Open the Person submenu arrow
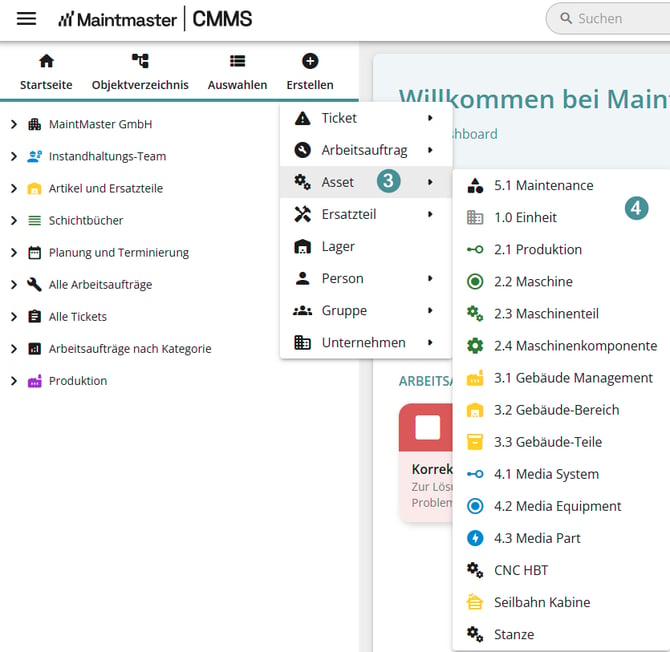Image resolution: width=670 pixels, height=652 pixels. (430, 278)
